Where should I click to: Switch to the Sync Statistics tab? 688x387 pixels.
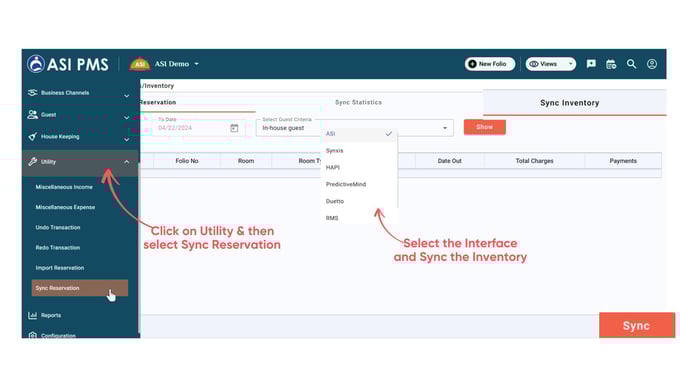pyautogui.click(x=358, y=102)
